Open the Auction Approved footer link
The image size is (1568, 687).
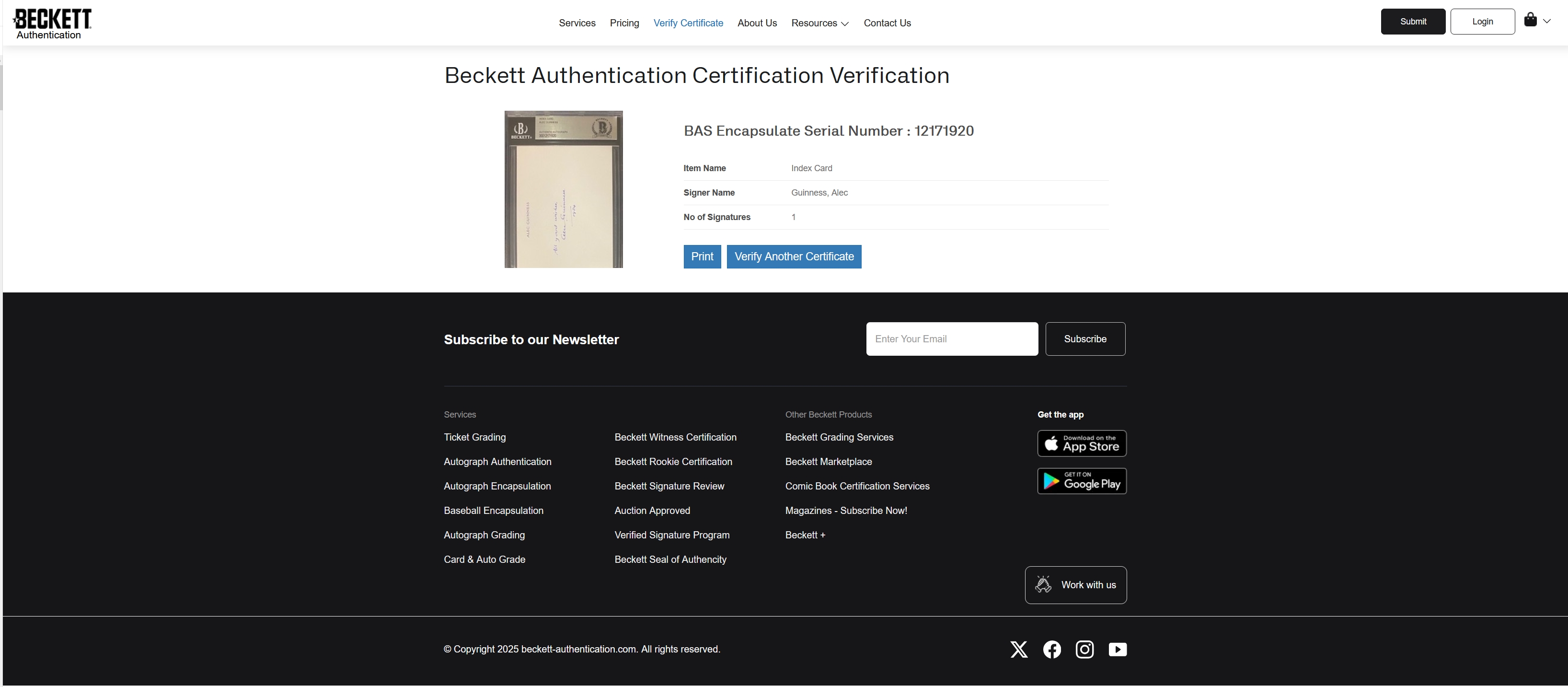click(x=652, y=511)
